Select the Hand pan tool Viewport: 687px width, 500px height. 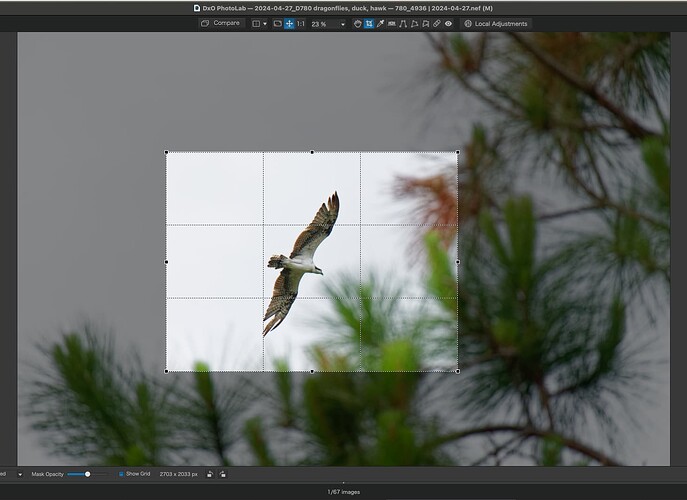pos(358,23)
